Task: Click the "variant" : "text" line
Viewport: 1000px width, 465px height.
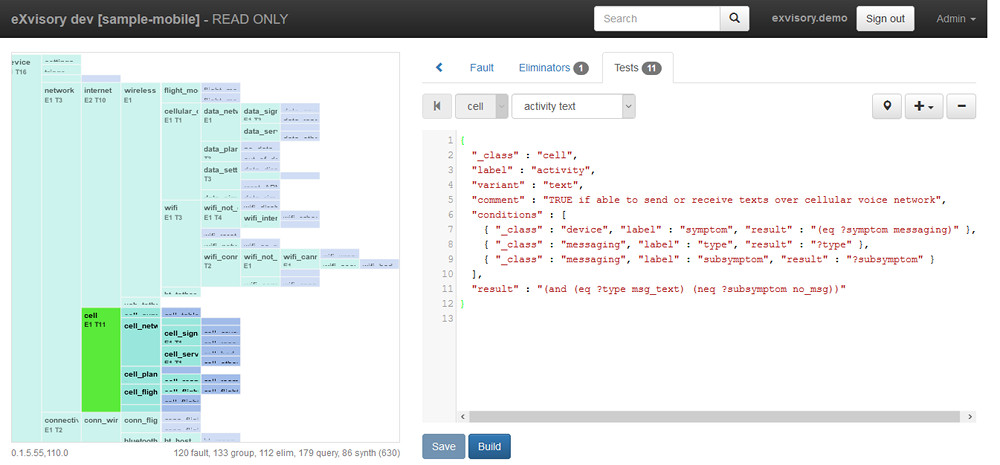Action: coord(527,185)
